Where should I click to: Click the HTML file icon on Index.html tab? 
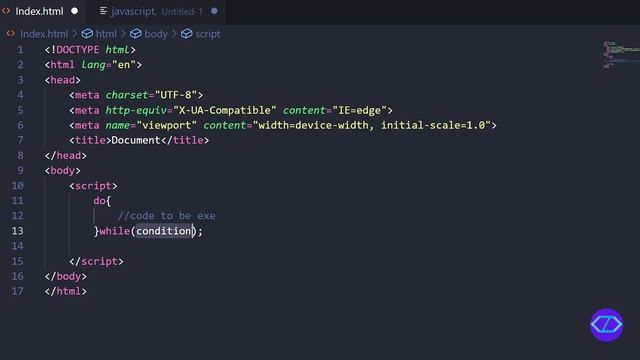6,11
